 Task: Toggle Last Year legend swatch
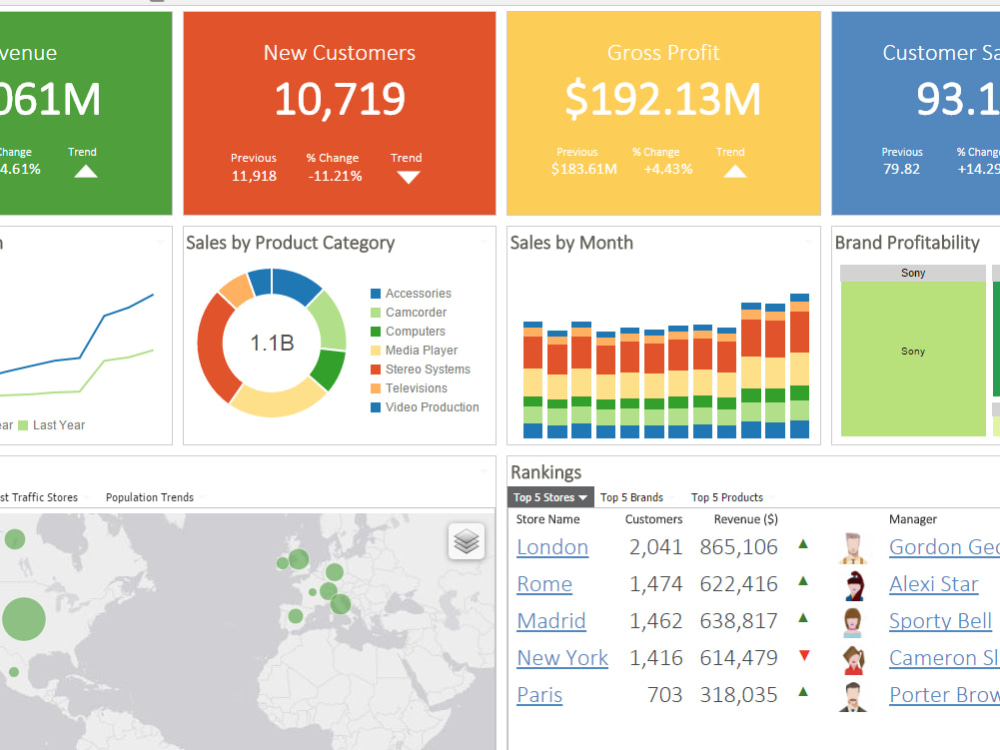[23, 425]
